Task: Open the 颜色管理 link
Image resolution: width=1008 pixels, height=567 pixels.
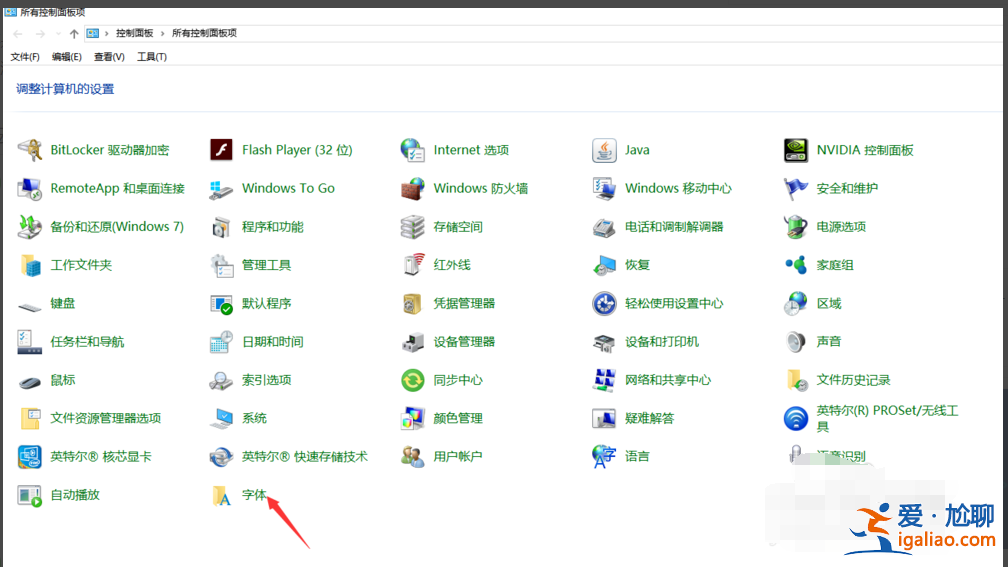Action: point(458,418)
